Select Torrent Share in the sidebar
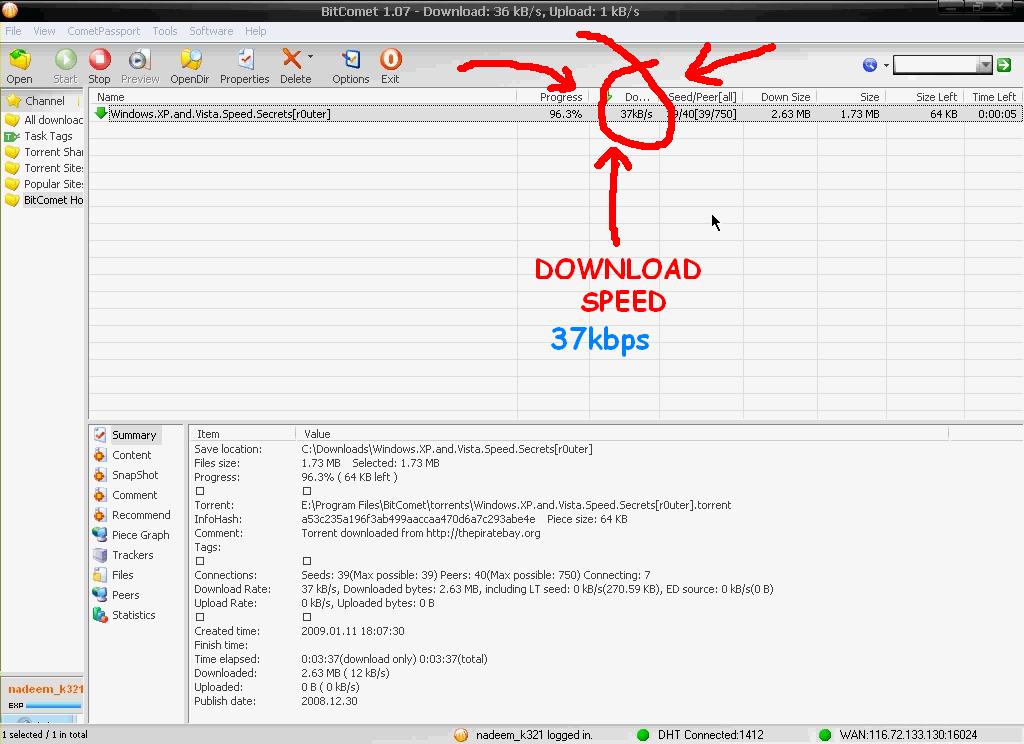 (52, 152)
